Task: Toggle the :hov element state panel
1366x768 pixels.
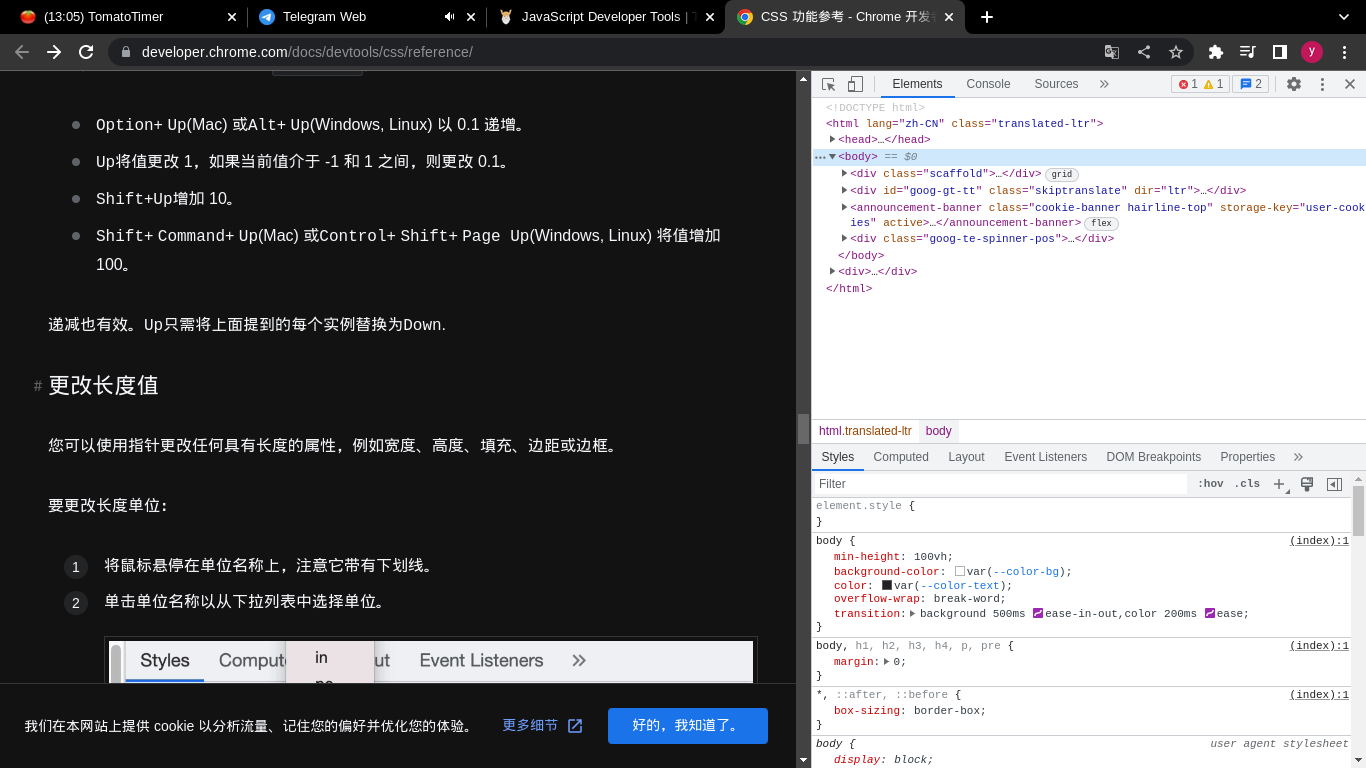Action: pos(1210,484)
